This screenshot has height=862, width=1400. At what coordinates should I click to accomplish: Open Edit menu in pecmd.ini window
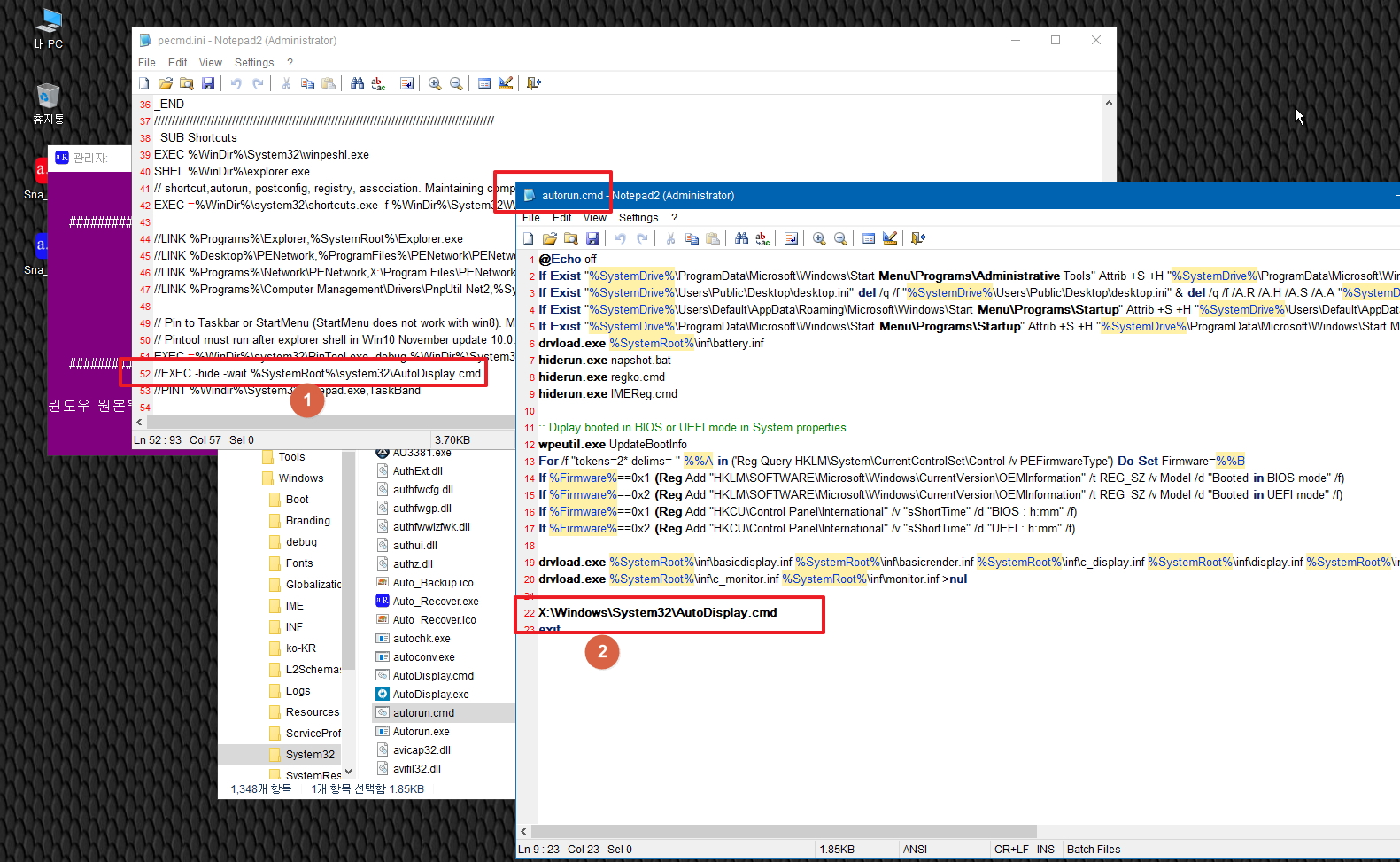(178, 63)
